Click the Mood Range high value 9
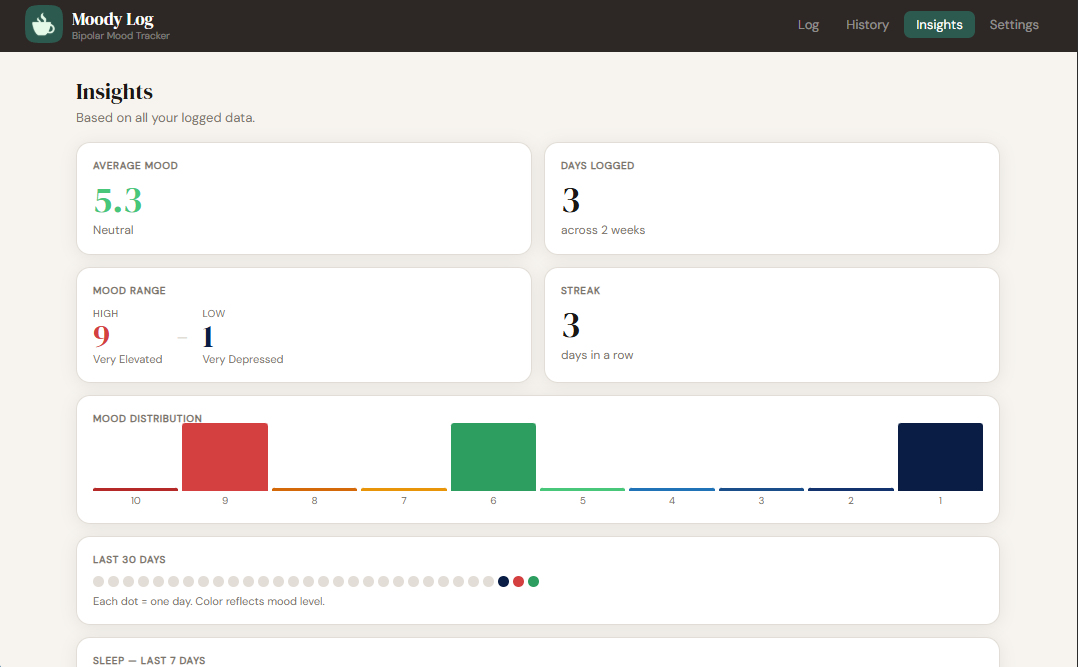The height and width of the screenshot is (667, 1078). pos(101,336)
